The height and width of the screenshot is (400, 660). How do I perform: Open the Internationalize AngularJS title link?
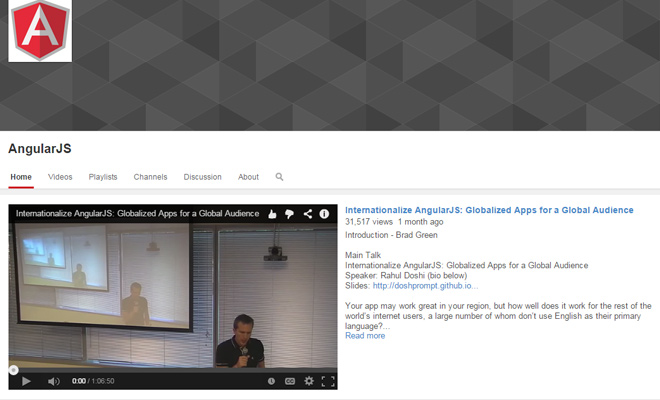coord(489,210)
